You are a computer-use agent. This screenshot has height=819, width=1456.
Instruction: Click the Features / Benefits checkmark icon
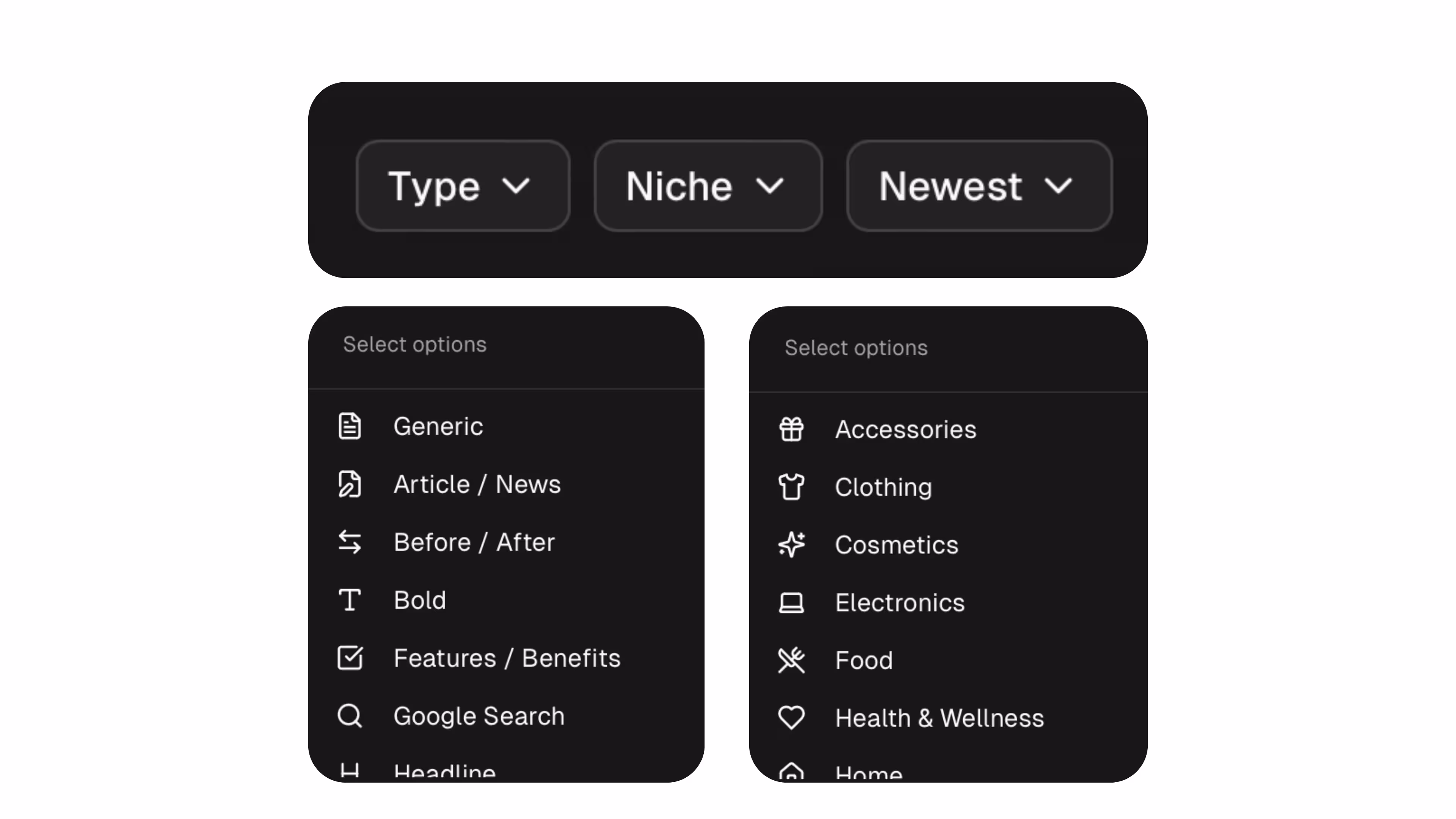[x=349, y=658]
